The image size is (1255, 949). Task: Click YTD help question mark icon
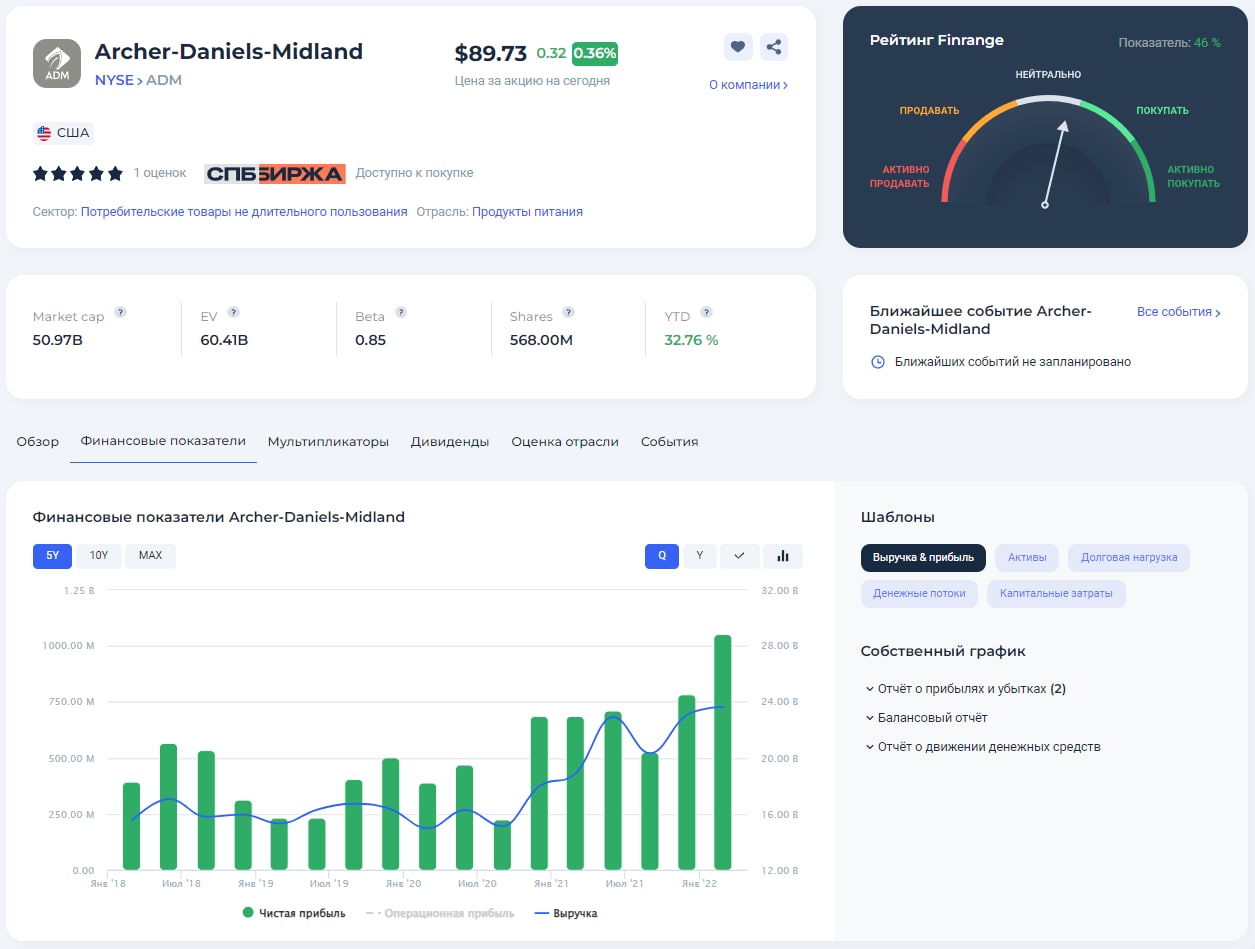click(706, 312)
